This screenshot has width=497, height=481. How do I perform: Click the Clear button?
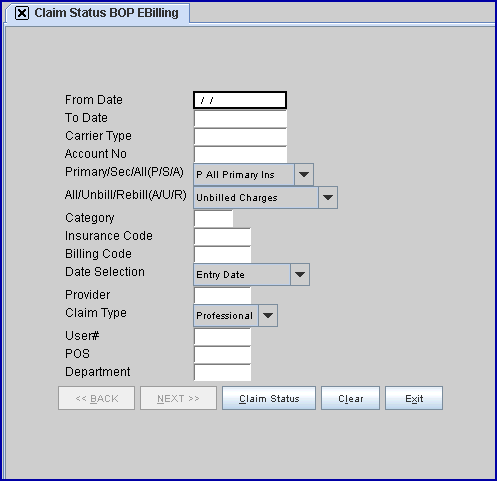(350, 398)
